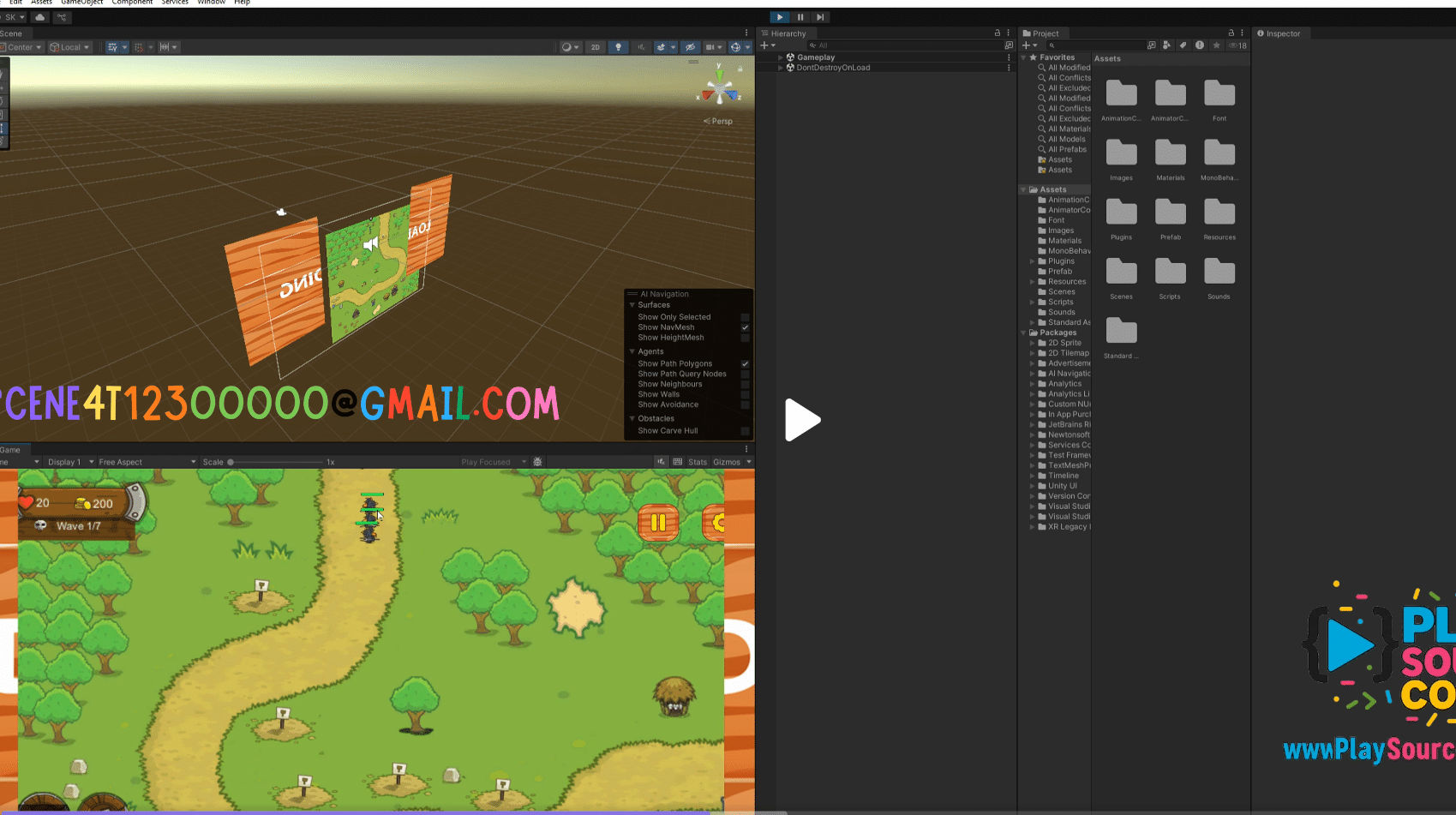This screenshot has height=815, width=1456.
Task: Open the Window menu
Action: tap(211, 3)
